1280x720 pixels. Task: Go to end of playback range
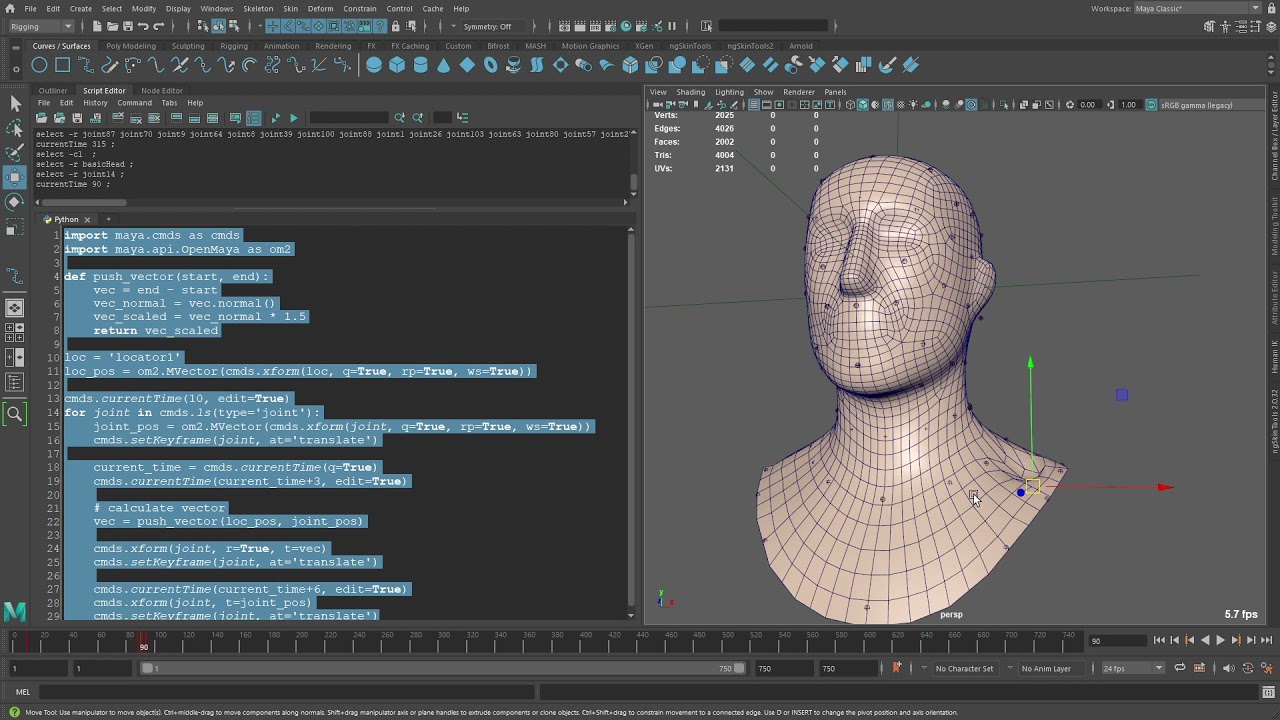[x=1267, y=641]
